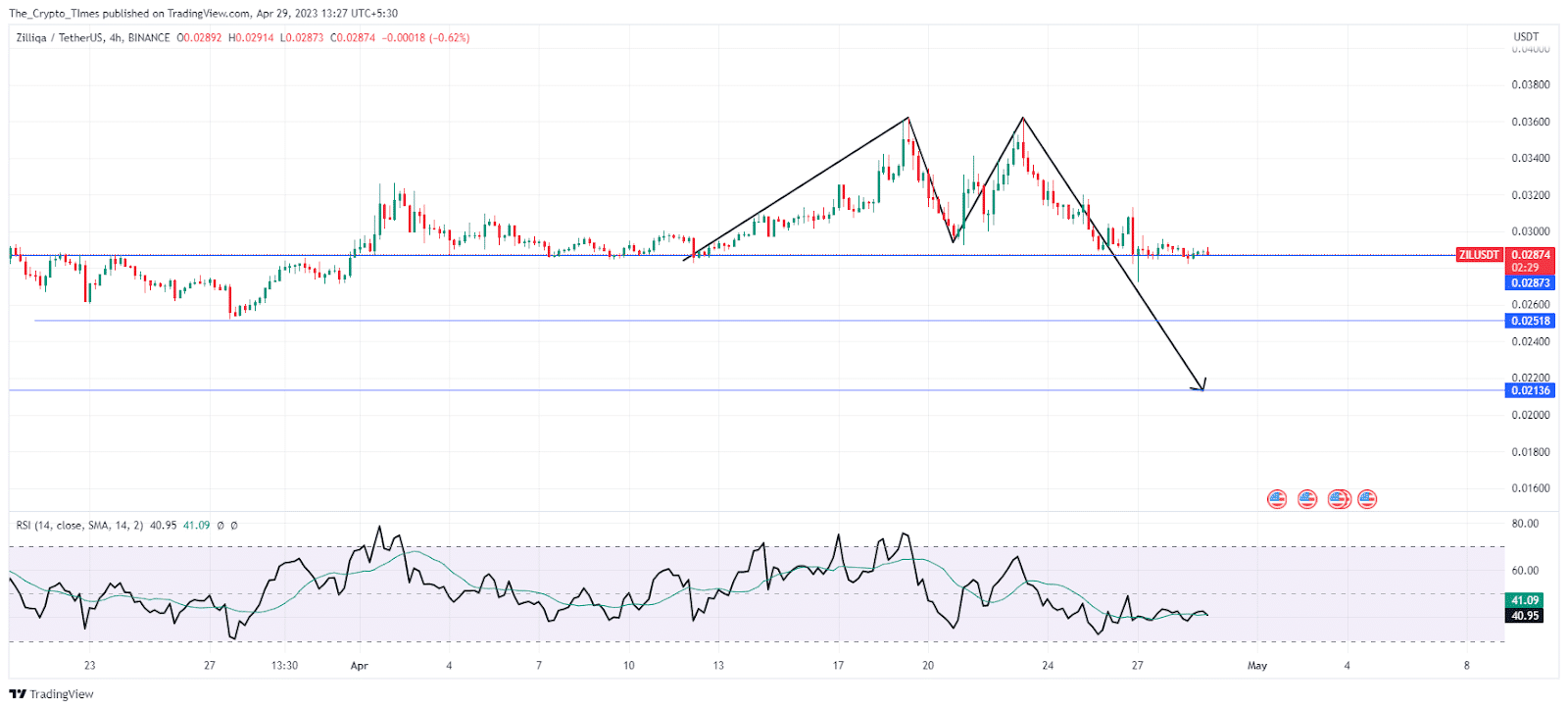
Task: Click the 02:29 candle countdown timer
Action: pyautogui.click(x=1525, y=268)
